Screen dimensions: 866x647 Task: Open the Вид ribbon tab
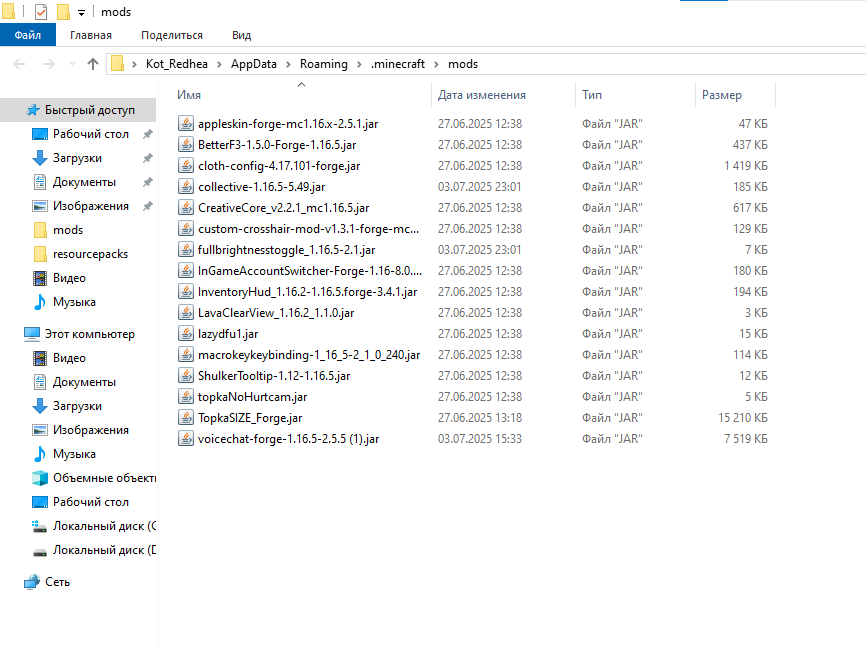click(x=241, y=35)
